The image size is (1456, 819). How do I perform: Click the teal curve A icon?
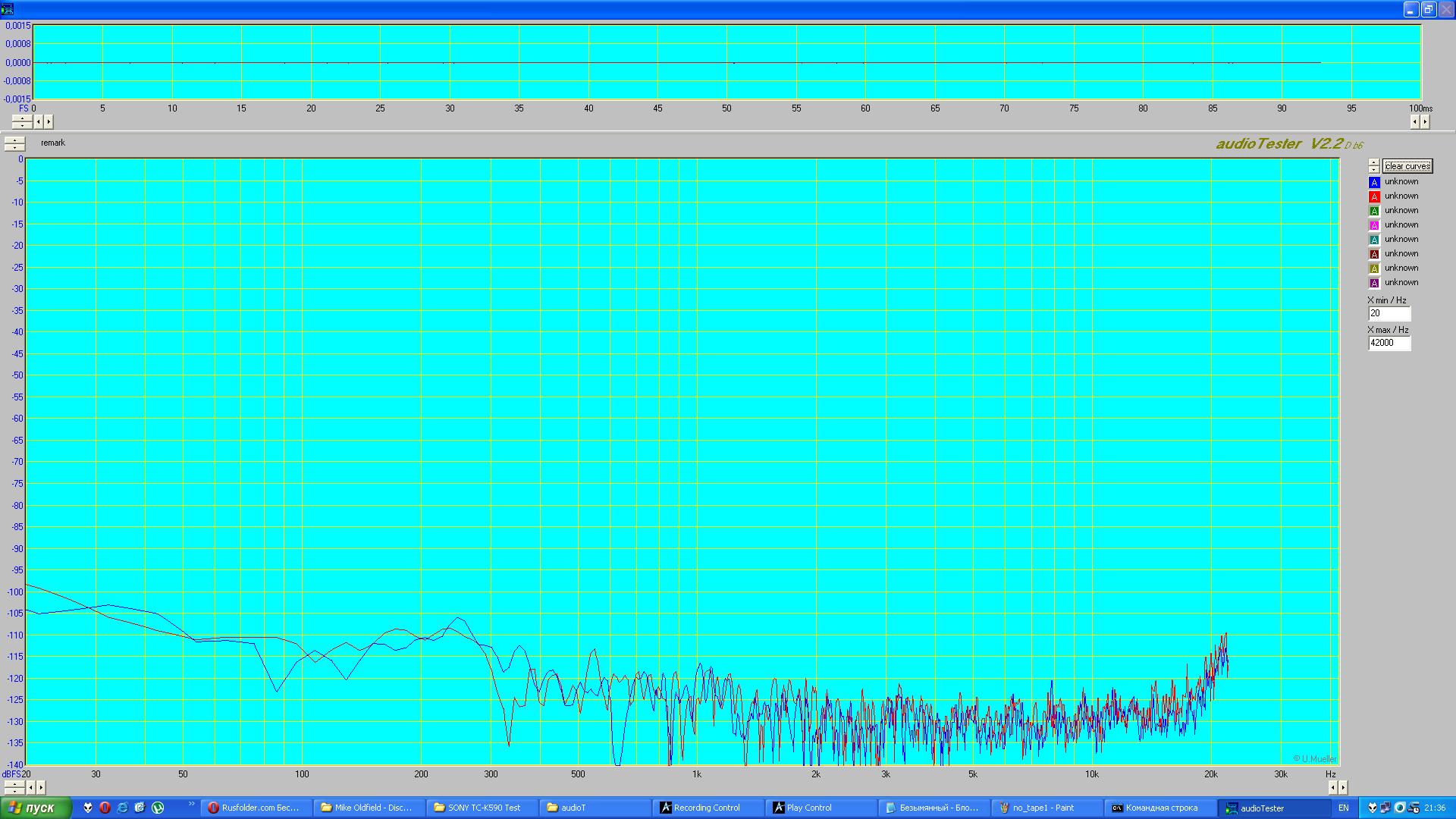click(1373, 240)
